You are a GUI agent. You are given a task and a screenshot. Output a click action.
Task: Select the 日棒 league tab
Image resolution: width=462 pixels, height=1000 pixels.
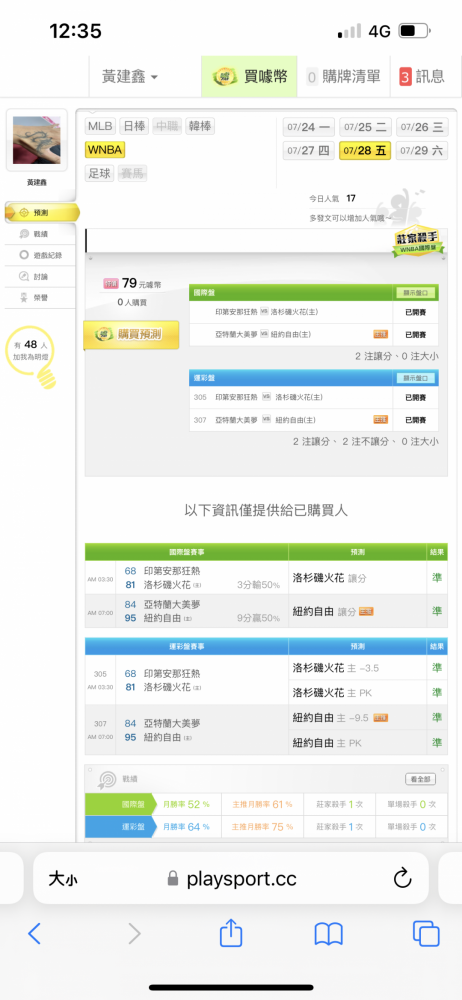[x=134, y=126]
